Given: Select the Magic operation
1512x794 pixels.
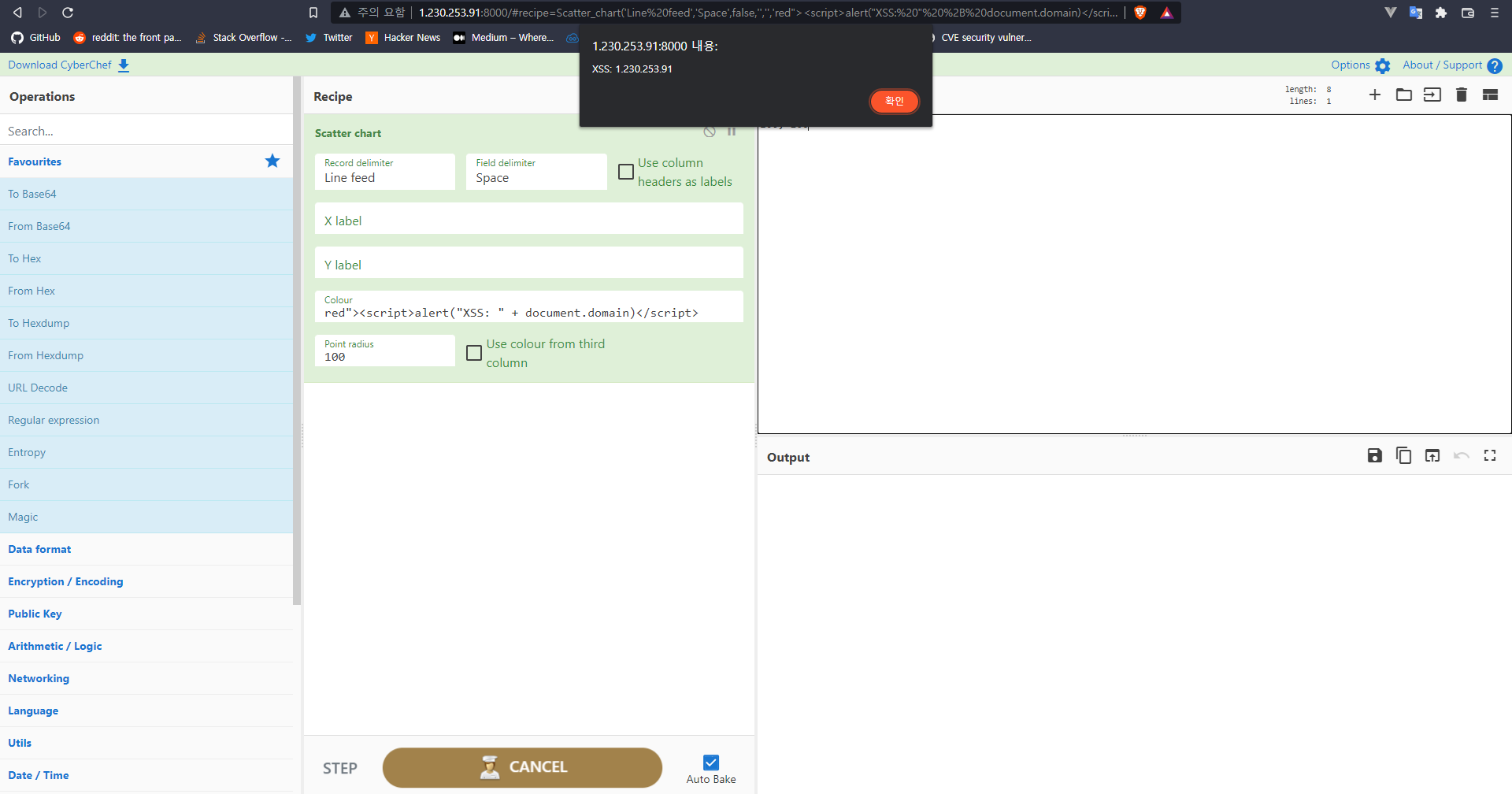Looking at the screenshot, I should point(146,517).
